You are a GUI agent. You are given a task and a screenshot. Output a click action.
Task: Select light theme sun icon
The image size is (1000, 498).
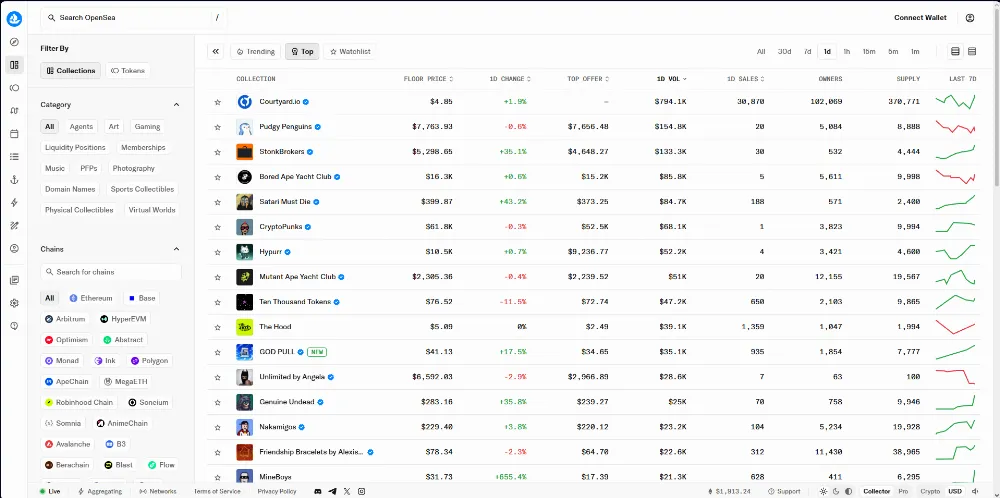823,492
